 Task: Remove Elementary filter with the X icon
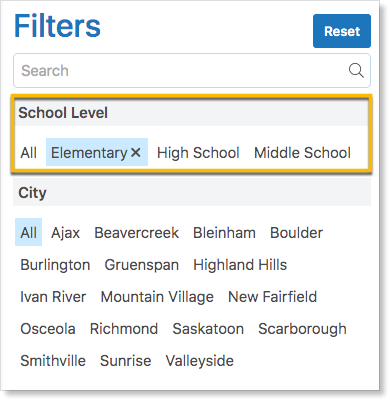tap(136, 153)
